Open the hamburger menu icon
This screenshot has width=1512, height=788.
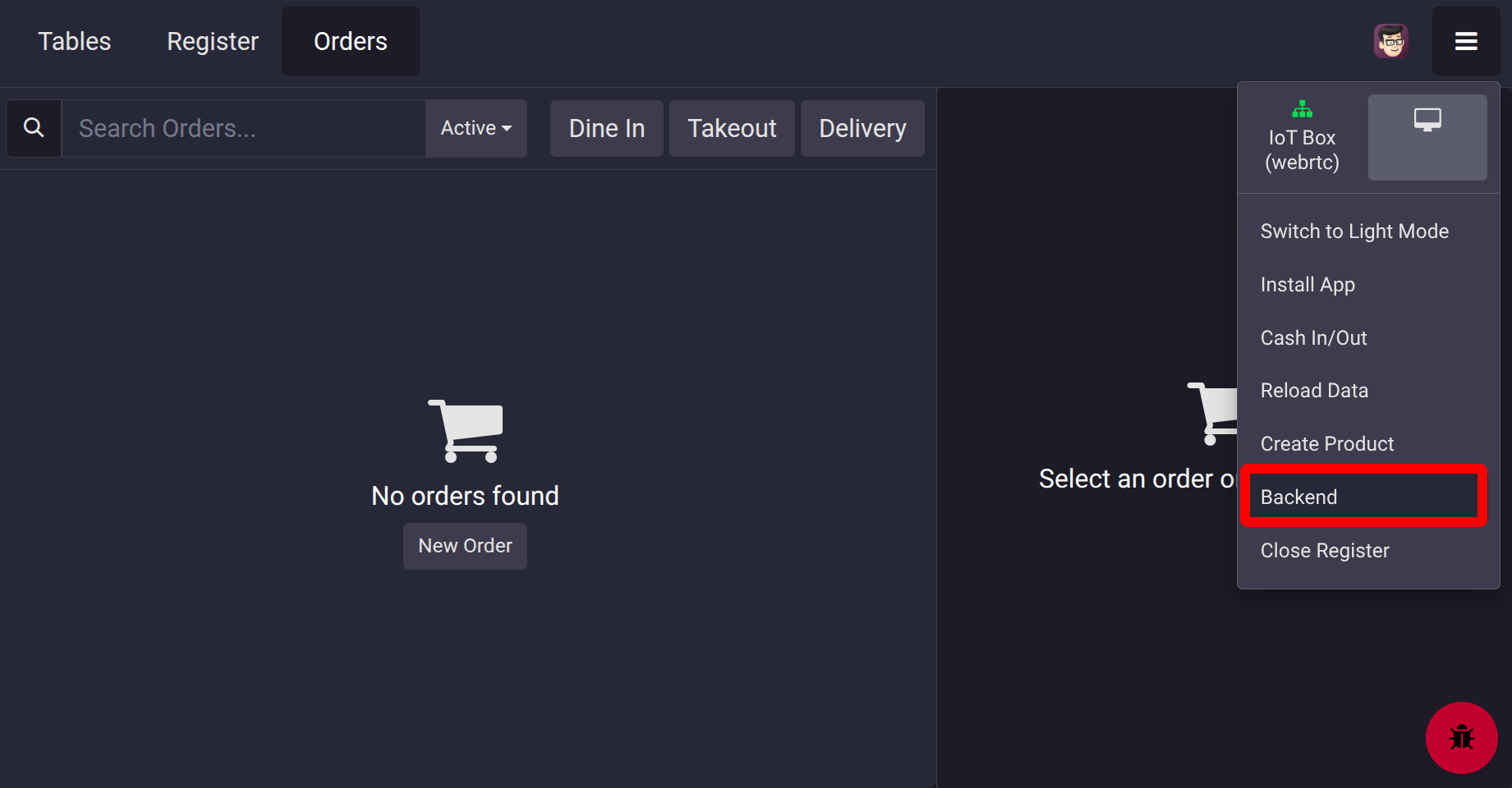pyautogui.click(x=1466, y=41)
